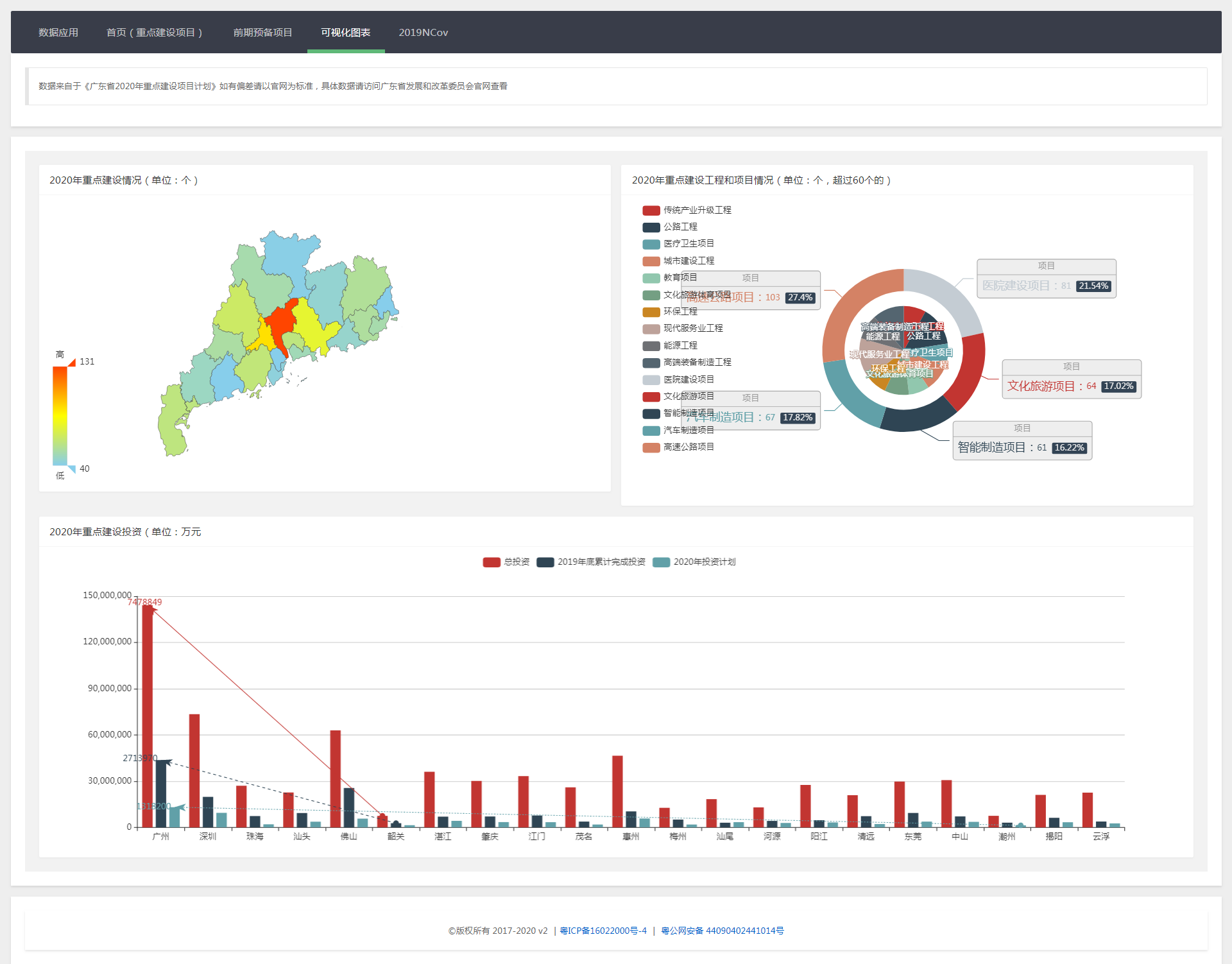Toggle 城市建设工程 legend entry

click(x=688, y=261)
